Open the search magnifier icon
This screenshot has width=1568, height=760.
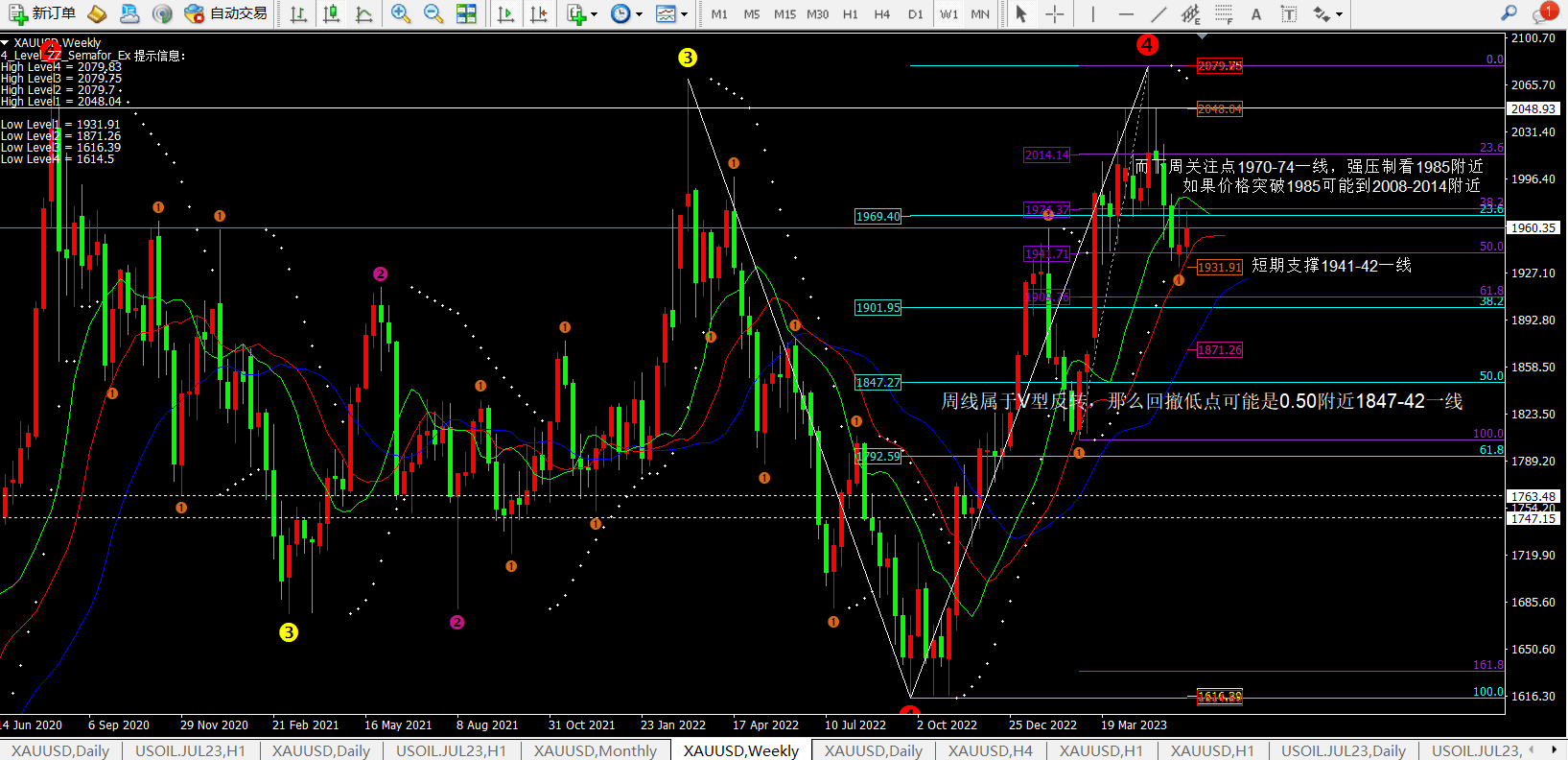pos(1509,13)
